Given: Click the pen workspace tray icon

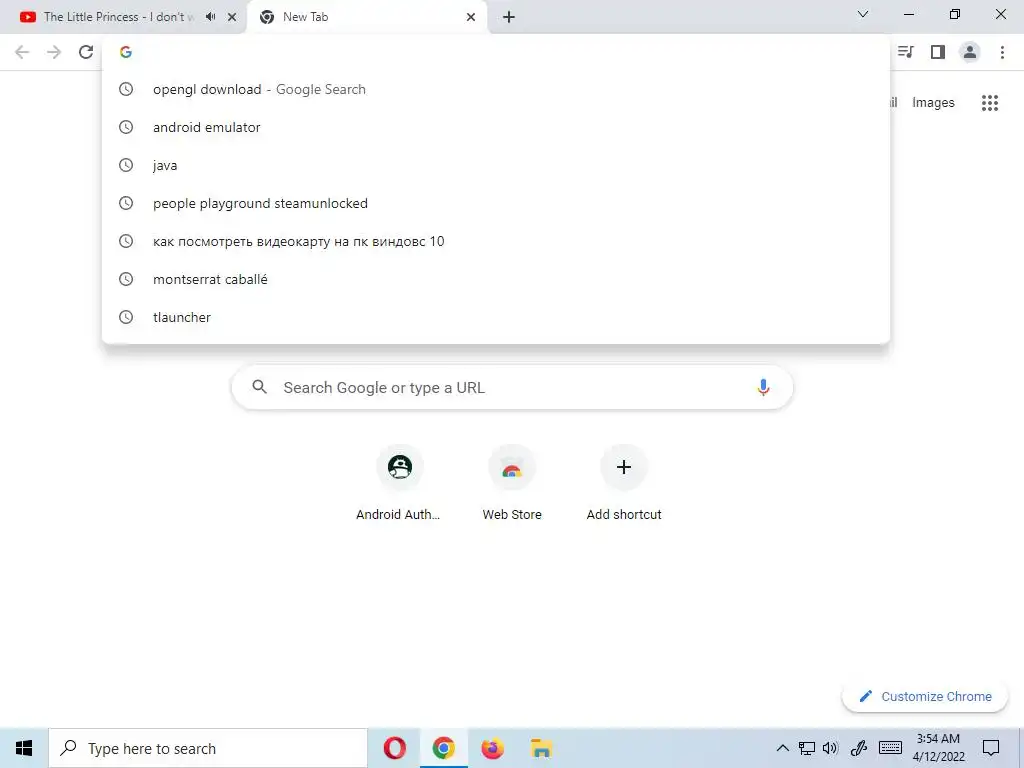Looking at the screenshot, I should 858,748.
